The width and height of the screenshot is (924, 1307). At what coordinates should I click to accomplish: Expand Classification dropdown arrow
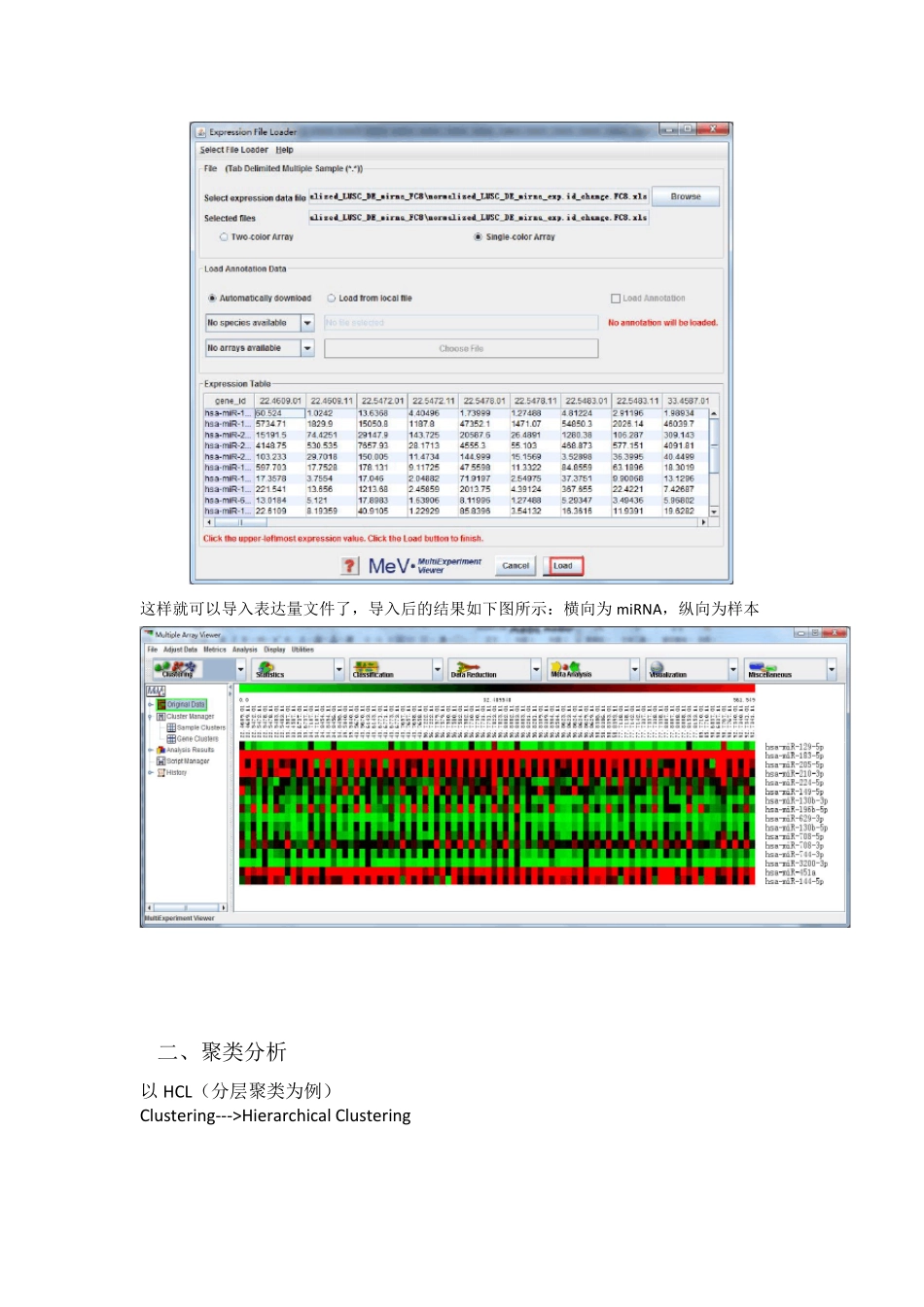438,669
